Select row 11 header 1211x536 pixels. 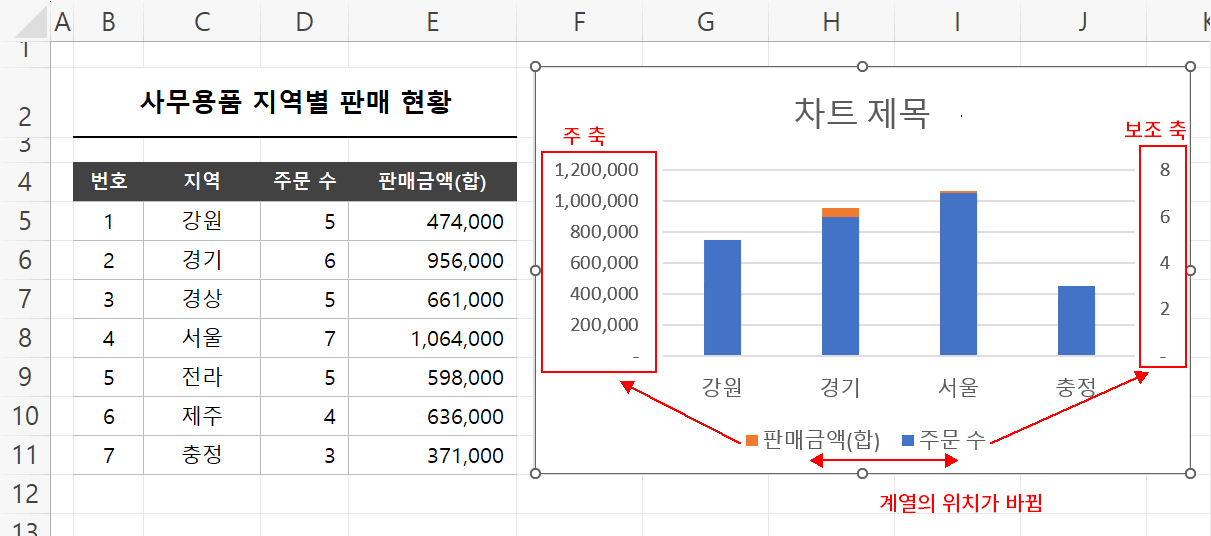point(25,455)
